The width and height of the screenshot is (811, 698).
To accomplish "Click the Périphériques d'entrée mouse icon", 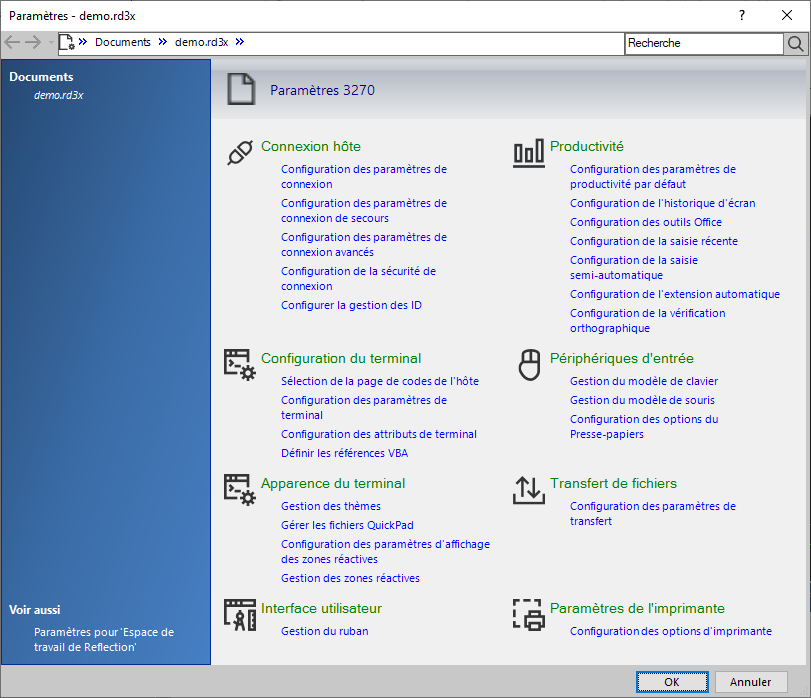I will pos(530,365).
